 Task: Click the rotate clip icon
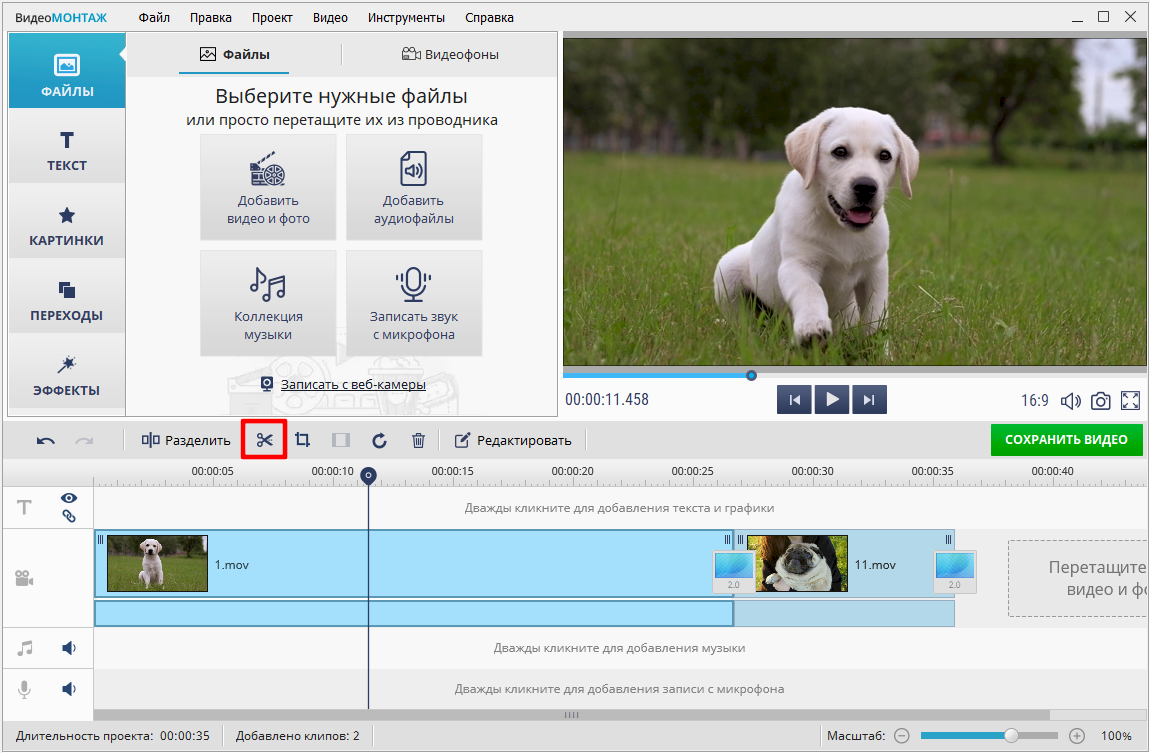coord(379,440)
